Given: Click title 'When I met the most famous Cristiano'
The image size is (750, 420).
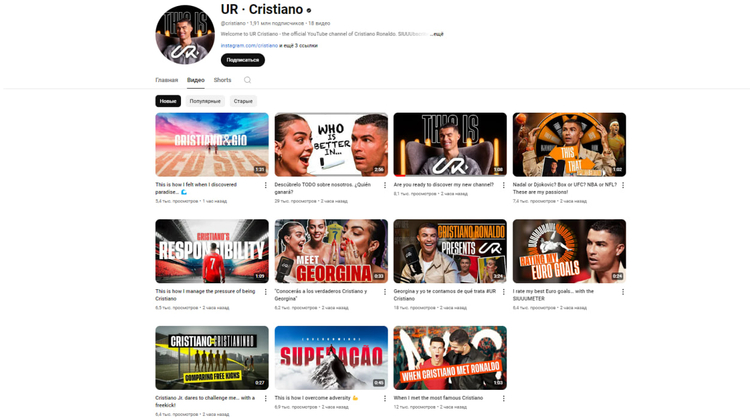Looking at the screenshot, I should tap(438, 398).
